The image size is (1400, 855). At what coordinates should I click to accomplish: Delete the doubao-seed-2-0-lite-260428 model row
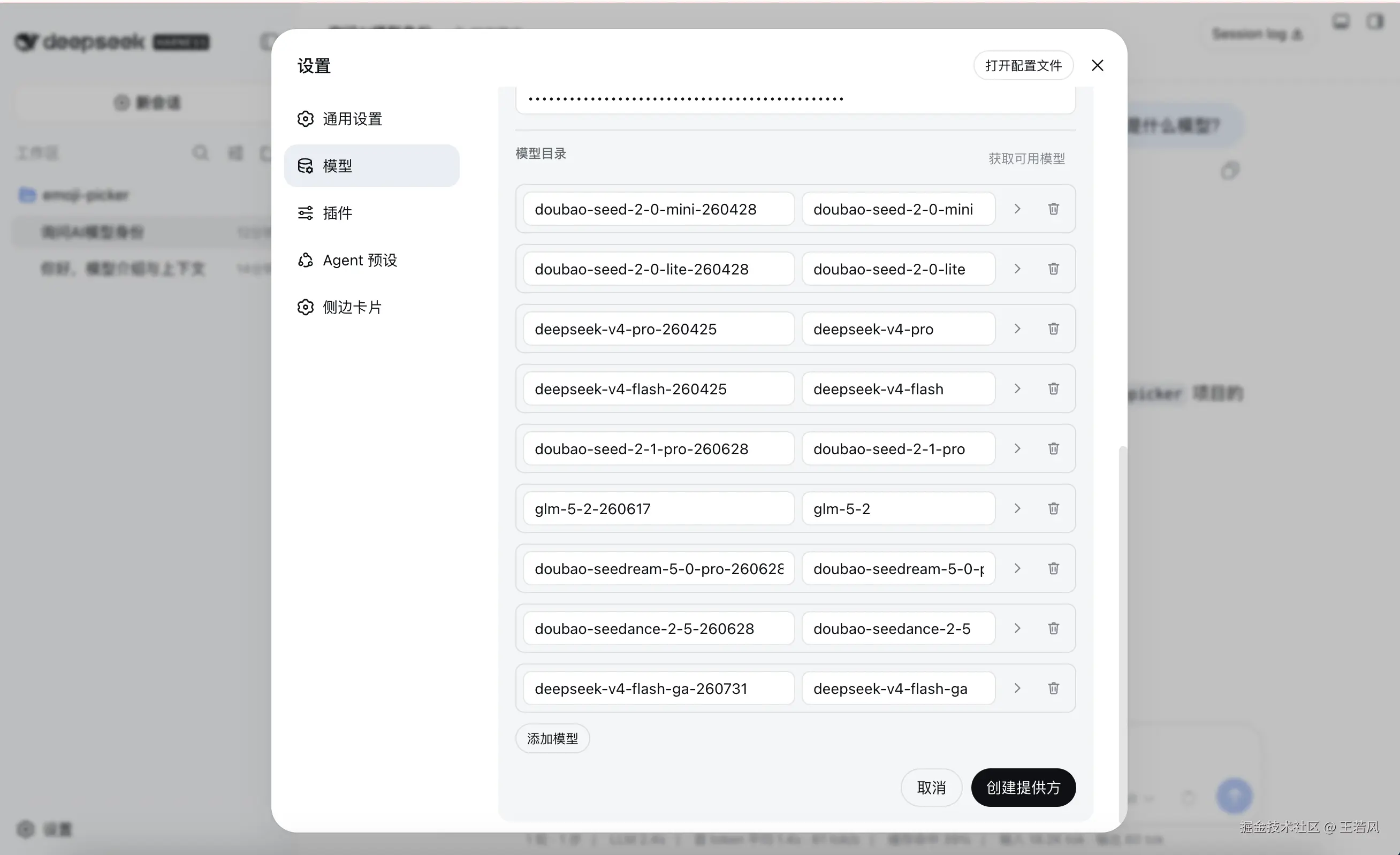(x=1053, y=269)
